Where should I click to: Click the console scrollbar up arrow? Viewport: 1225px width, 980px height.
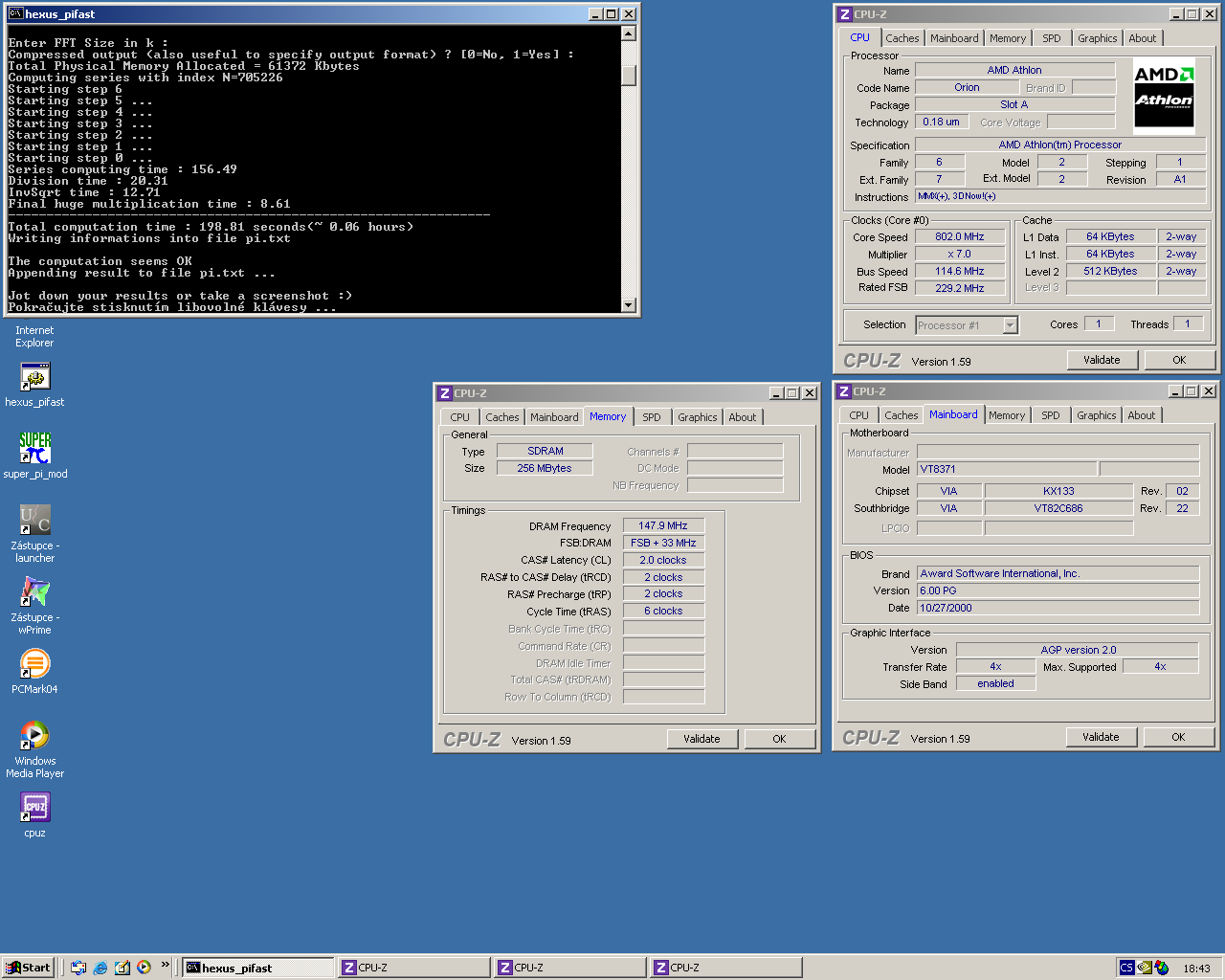coord(629,33)
